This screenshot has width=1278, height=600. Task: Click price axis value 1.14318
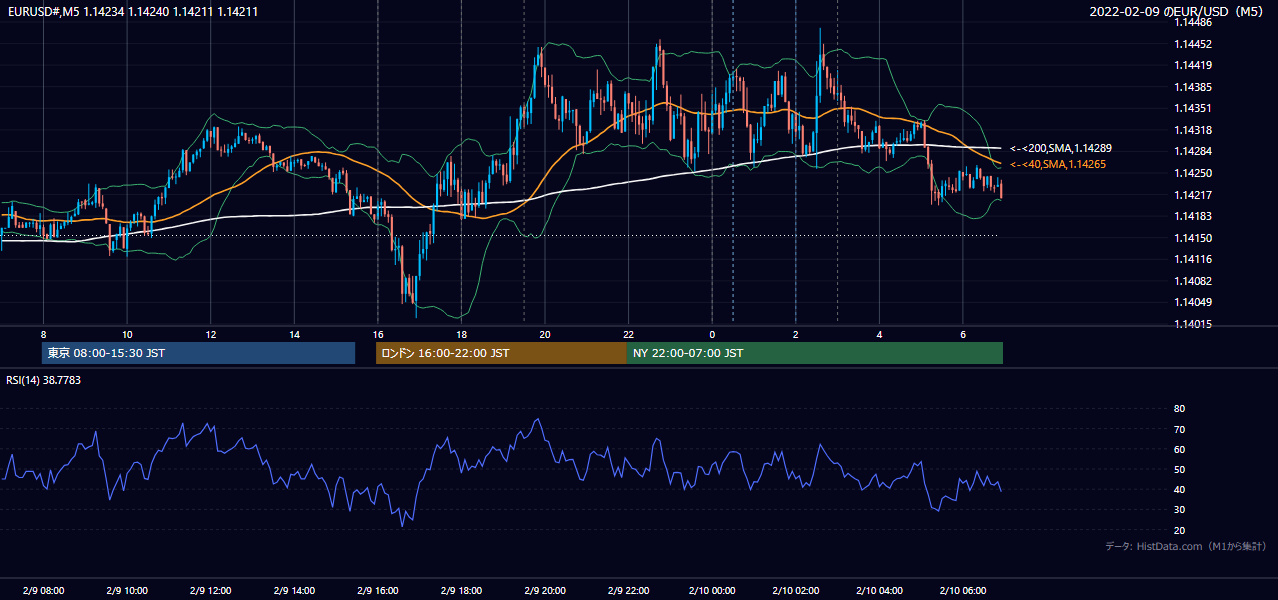(1193, 130)
